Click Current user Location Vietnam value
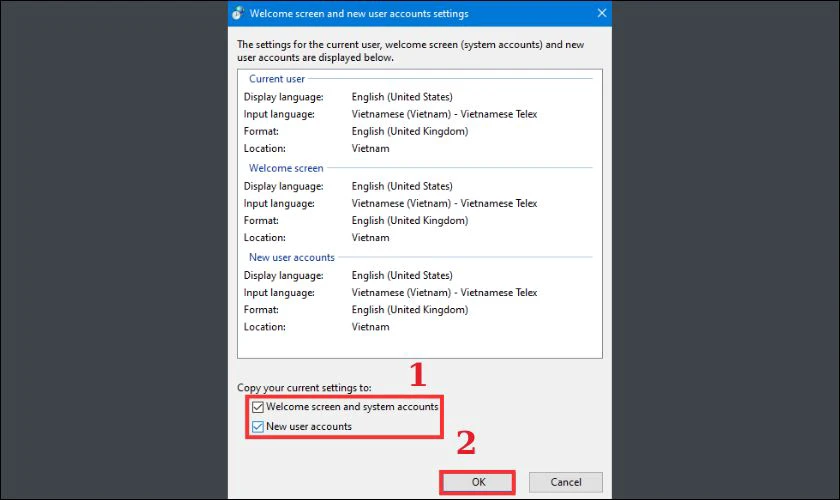This screenshot has width=840, height=500. pos(370,148)
